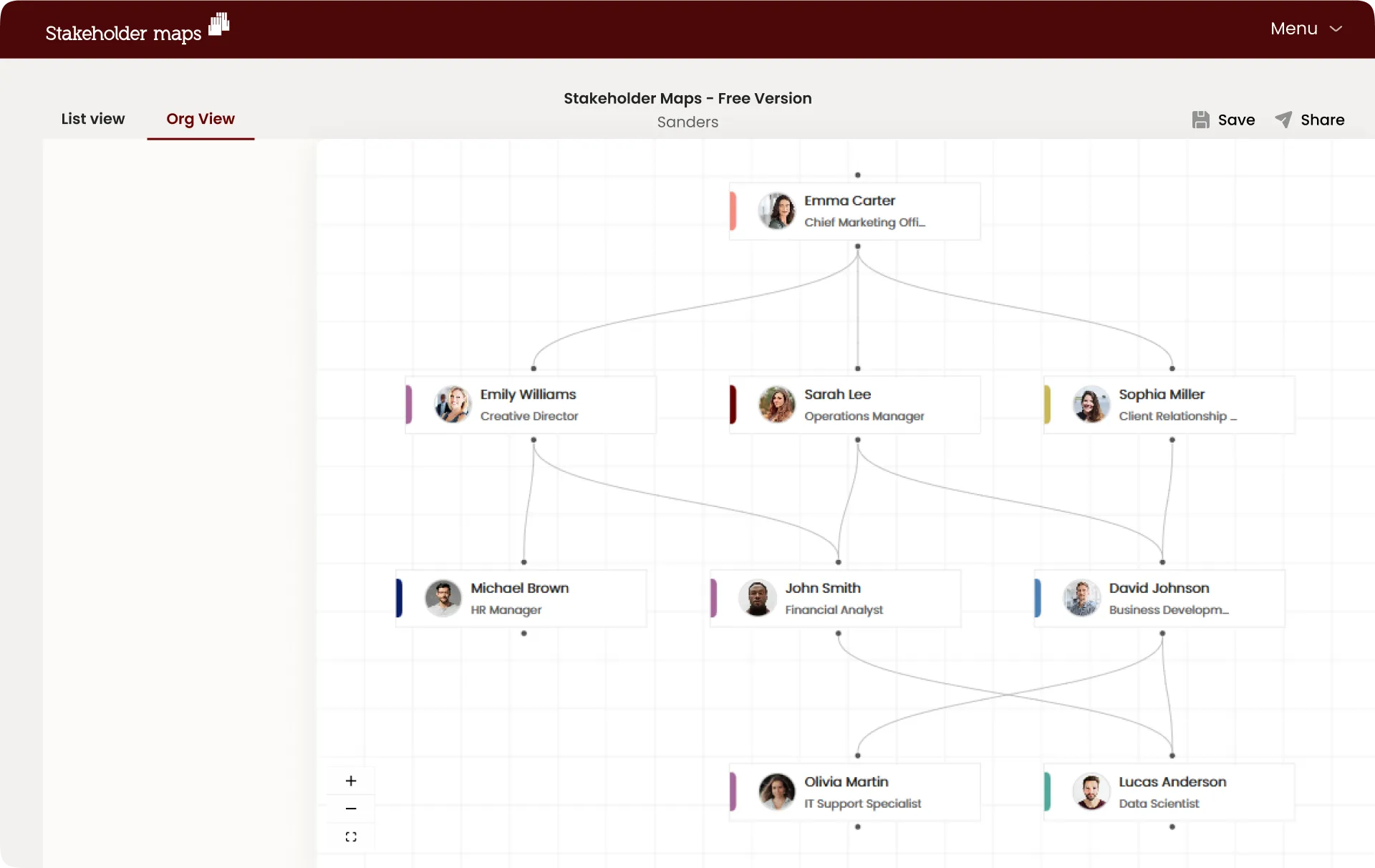The height and width of the screenshot is (868, 1375).
Task: Select the Org View tab
Action: pyautogui.click(x=201, y=119)
